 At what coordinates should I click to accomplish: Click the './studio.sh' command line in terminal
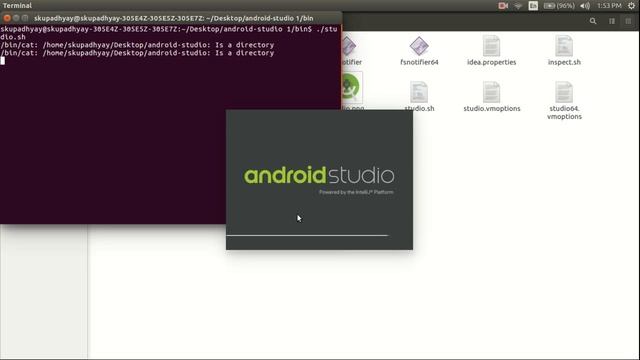point(169,33)
